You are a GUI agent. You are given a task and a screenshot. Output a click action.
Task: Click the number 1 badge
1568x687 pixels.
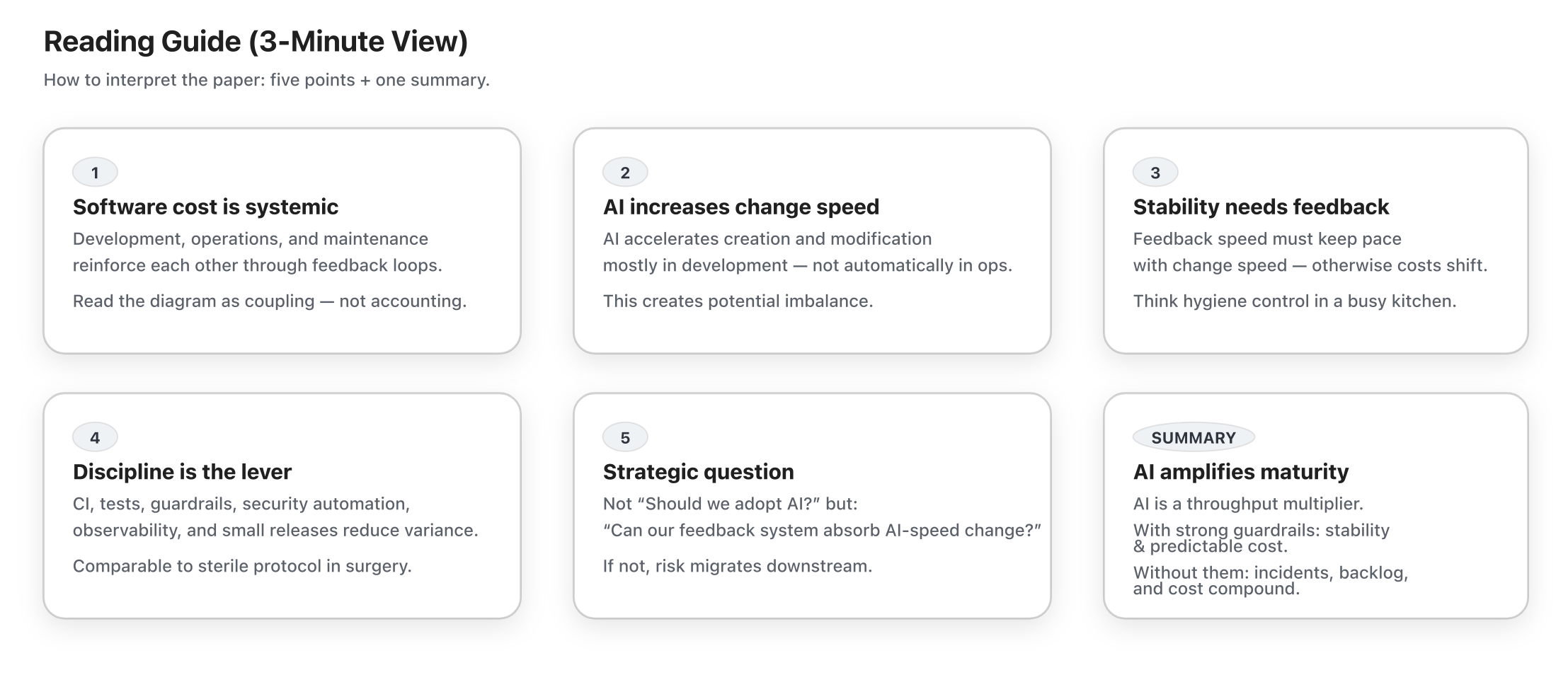click(95, 173)
